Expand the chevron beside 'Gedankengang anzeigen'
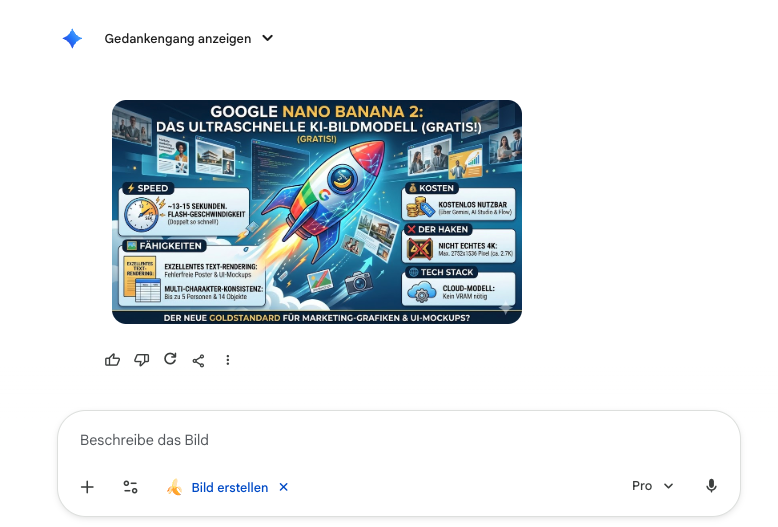The height and width of the screenshot is (527, 778). pos(267,38)
